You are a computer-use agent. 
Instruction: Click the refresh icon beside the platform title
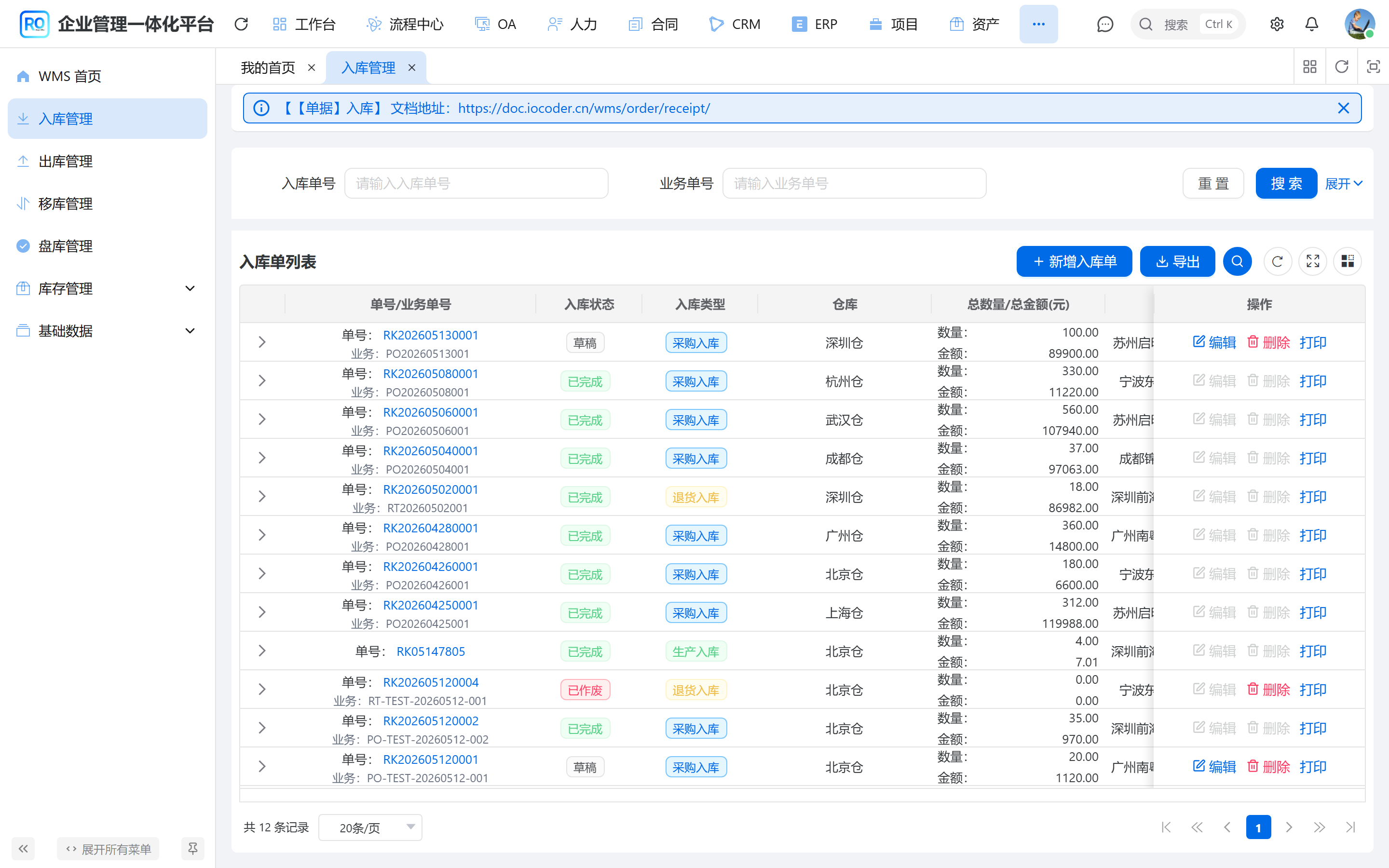click(x=241, y=24)
